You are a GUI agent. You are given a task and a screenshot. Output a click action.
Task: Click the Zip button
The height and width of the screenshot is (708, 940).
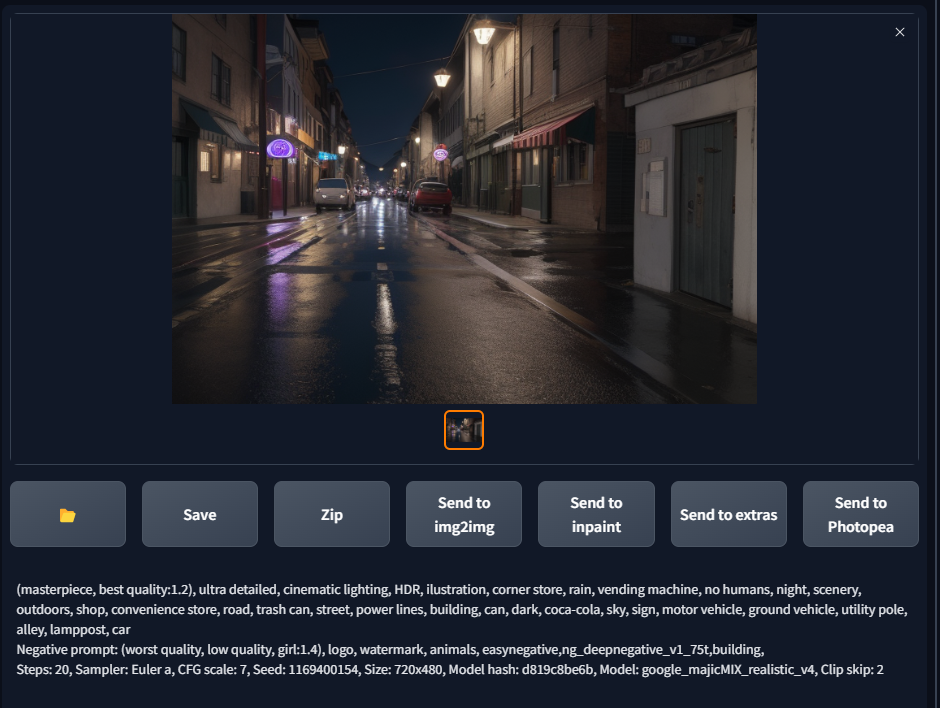tap(332, 514)
